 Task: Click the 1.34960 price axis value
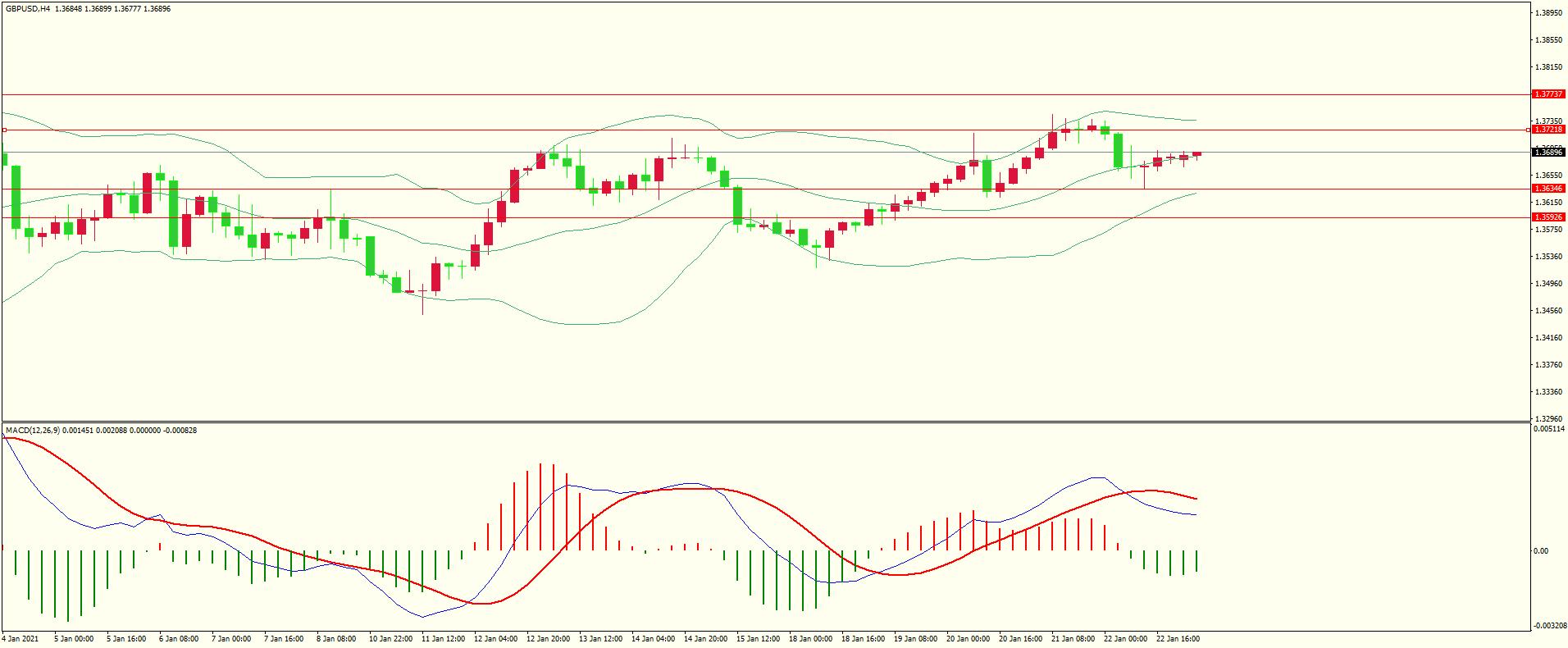point(1548,284)
